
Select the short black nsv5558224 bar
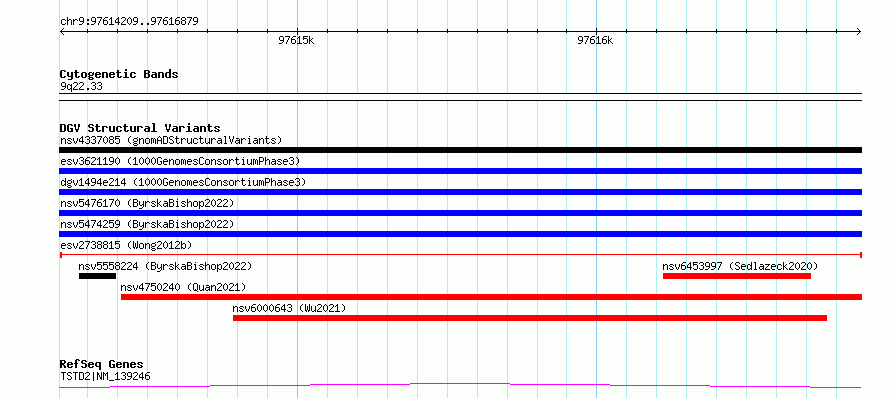click(x=98, y=276)
